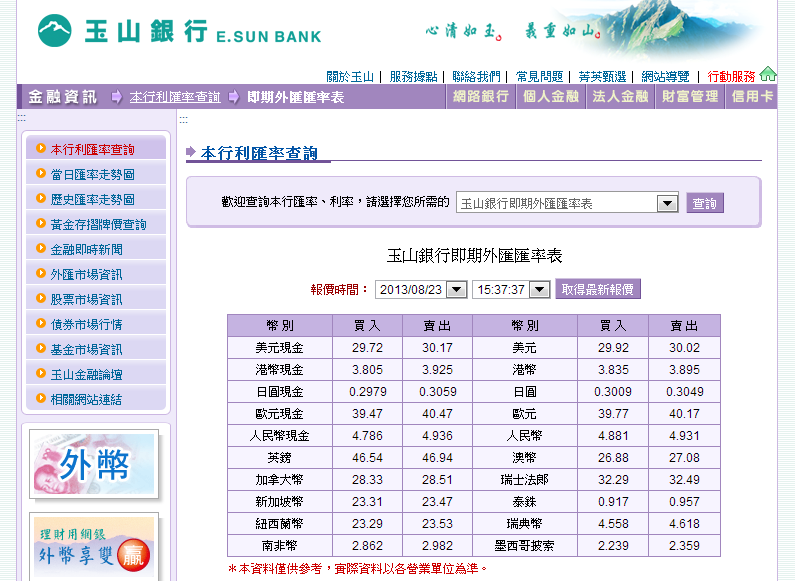Click the 人民幣現金 currency cell
Viewport: 795px width, 581px height.
coord(279,435)
